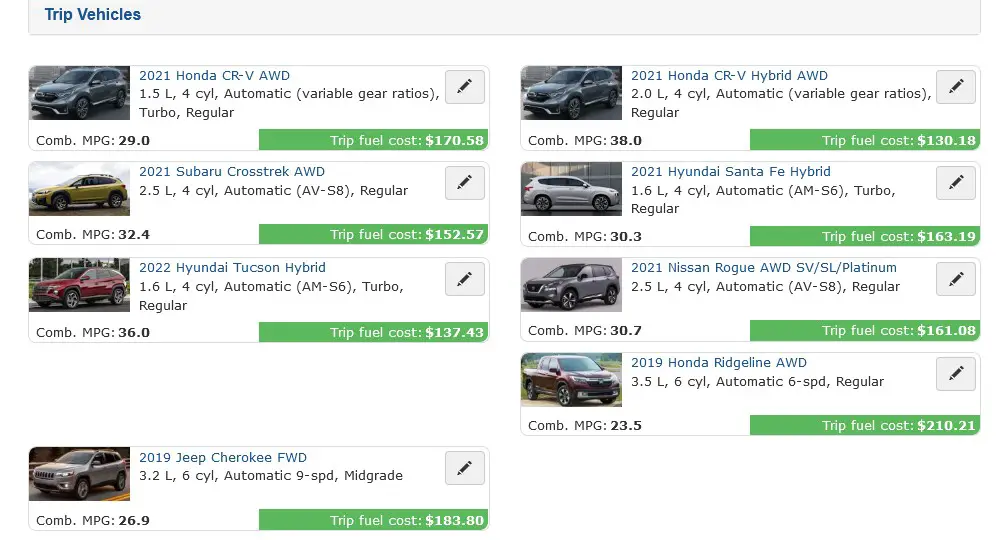999x540 pixels.
Task: Select the $210.21 trip fuel cost bar
Action: (x=865, y=425)
